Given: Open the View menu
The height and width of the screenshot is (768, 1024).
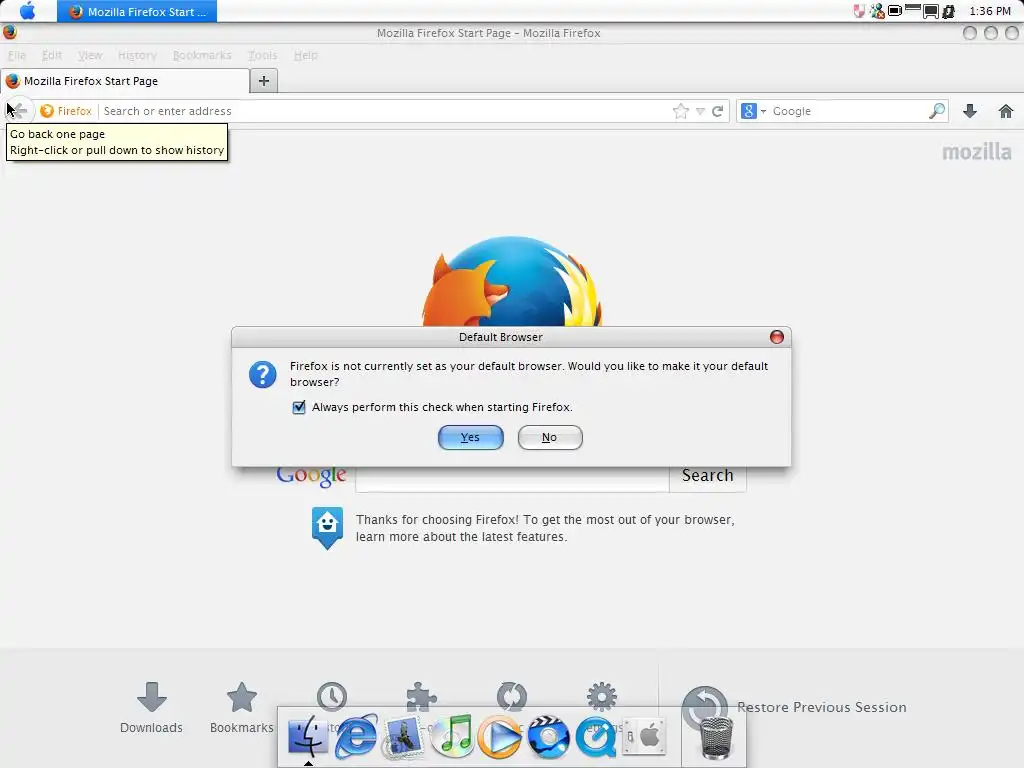Looking at the screenshot, I should (x=90, y=56).
